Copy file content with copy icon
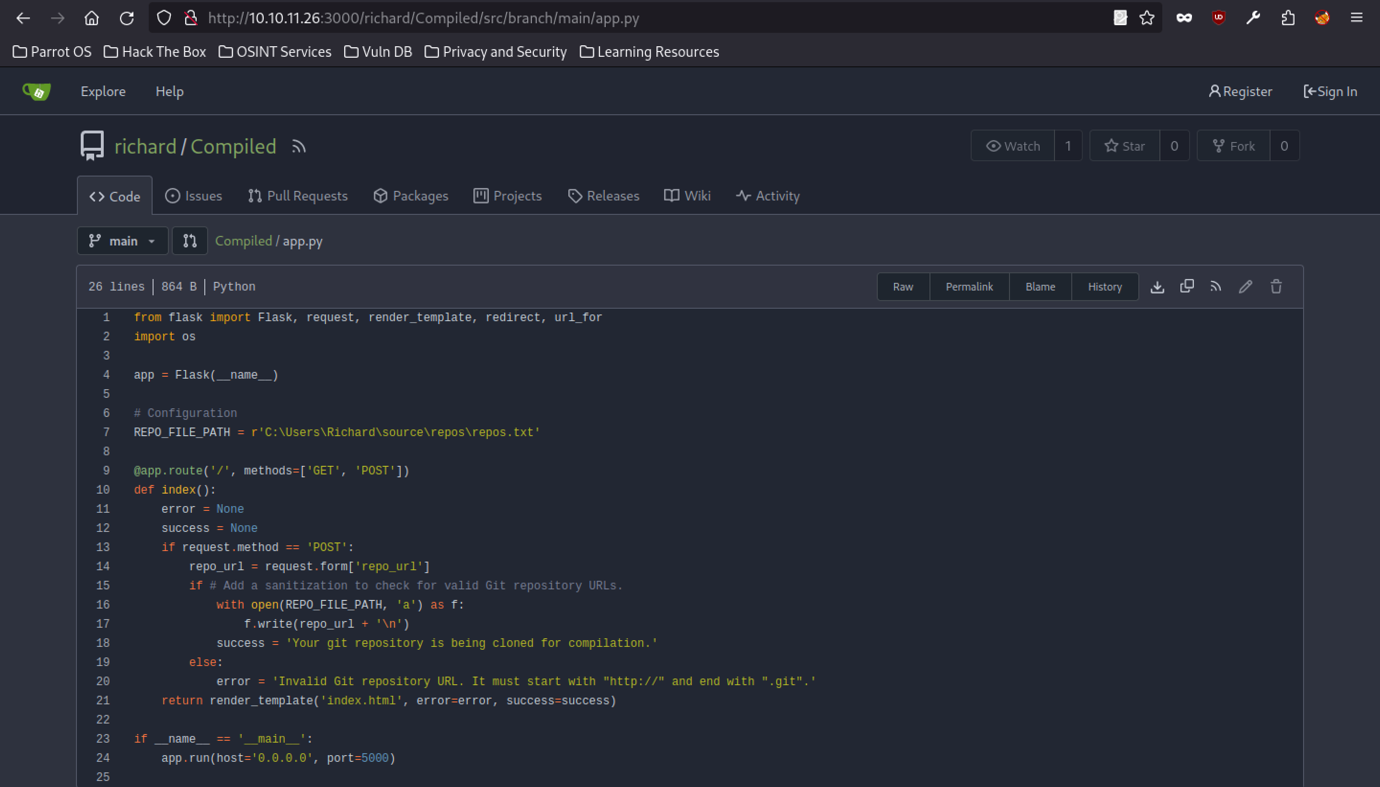Image resolution: width=1380 pixels, height=787 pixels. tap(1187, 287)
